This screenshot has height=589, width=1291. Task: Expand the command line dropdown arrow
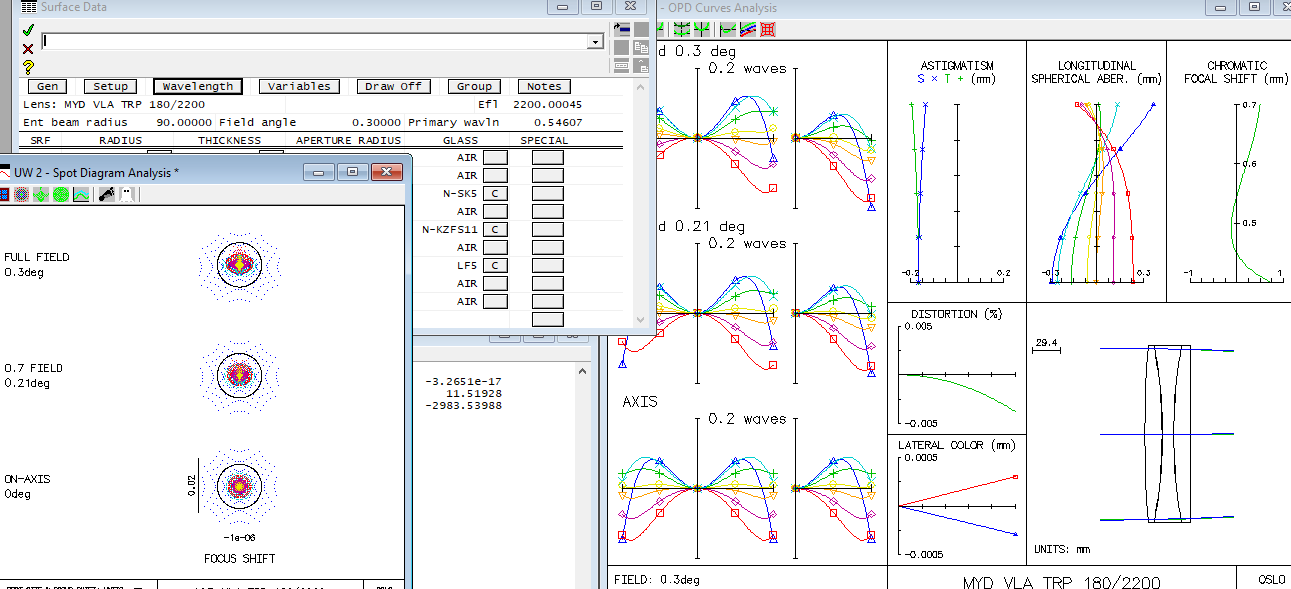(595, 42)
